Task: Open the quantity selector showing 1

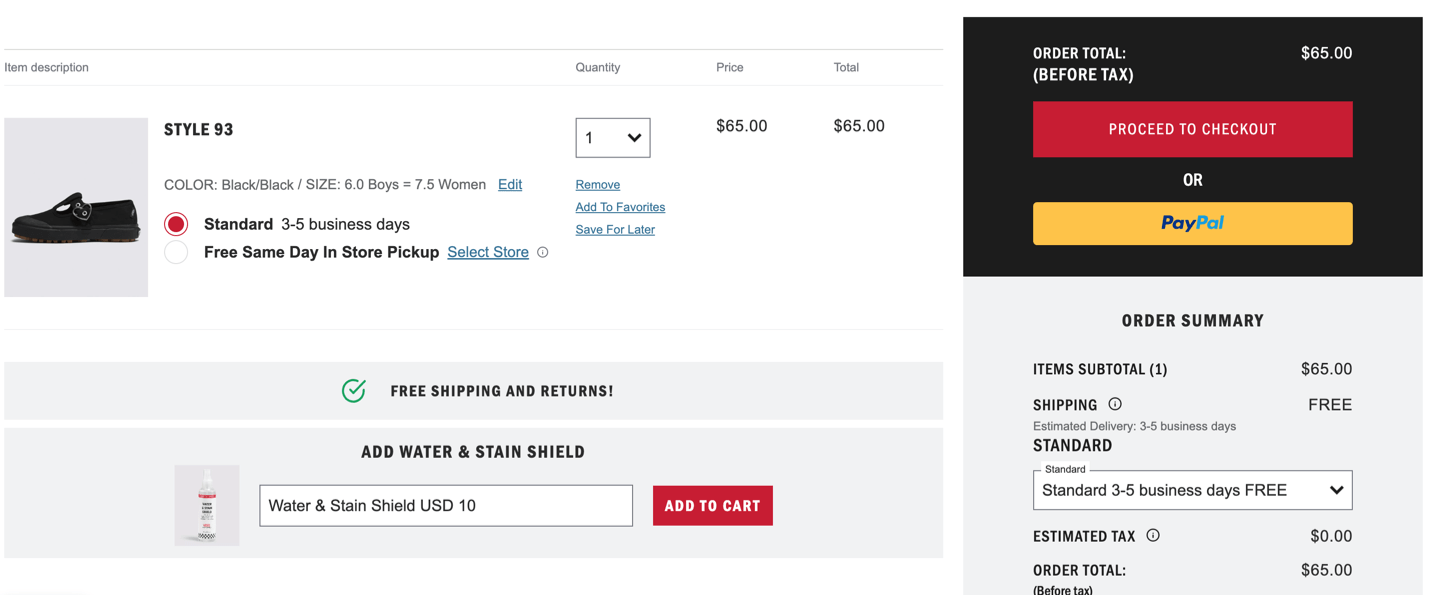Action: [x=613, y=138]
